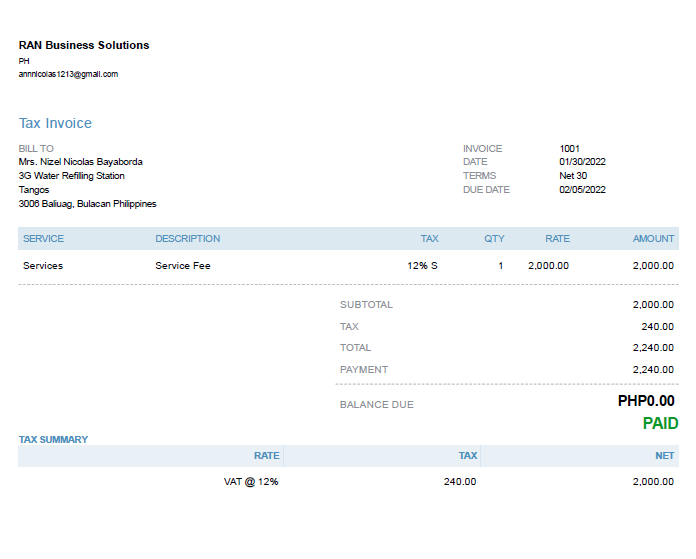Select the totals-section tax amount 240.00
696x559 pixels.
(x=657, y=327)
